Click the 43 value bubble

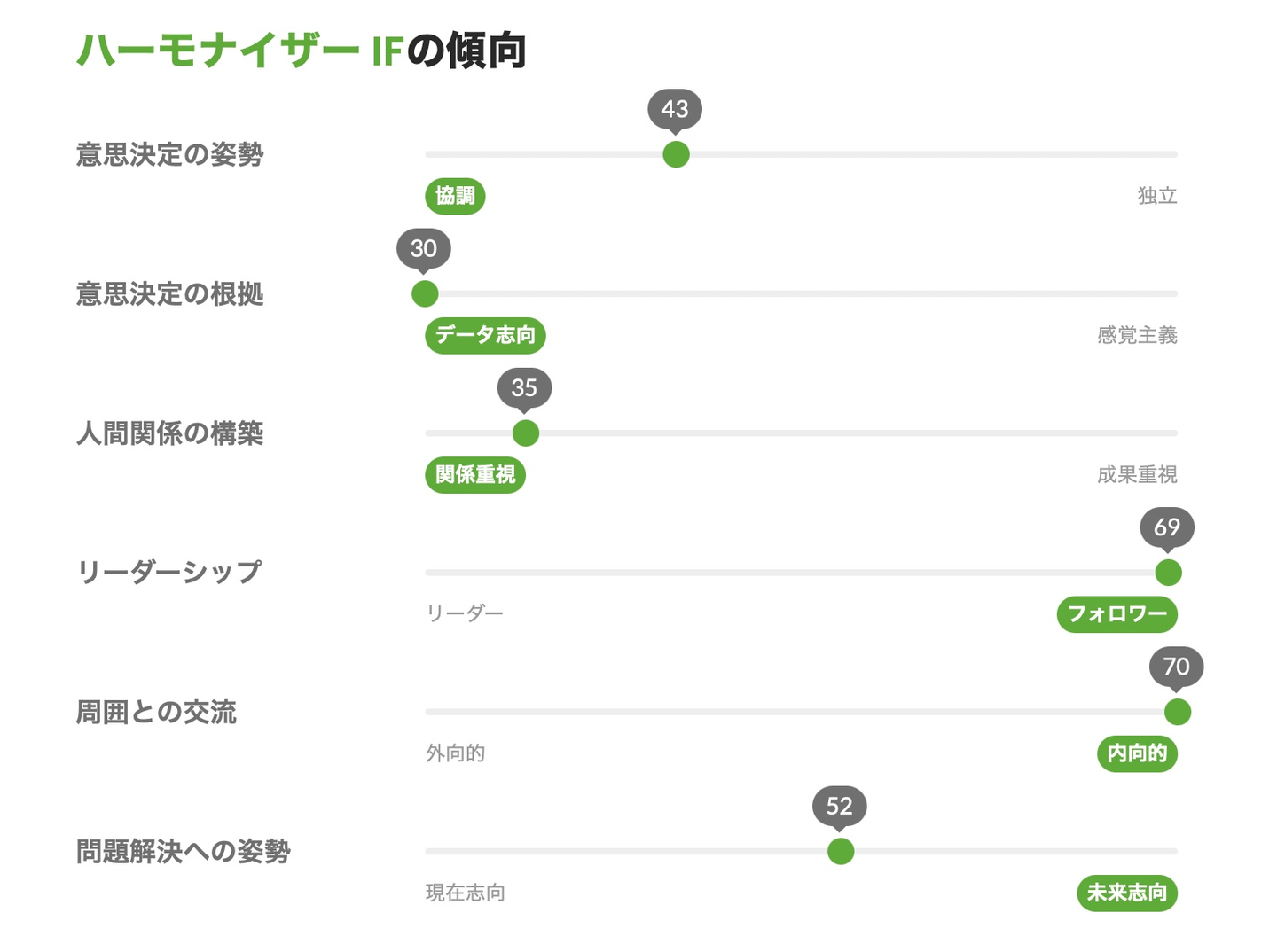[x=675, y=109]
